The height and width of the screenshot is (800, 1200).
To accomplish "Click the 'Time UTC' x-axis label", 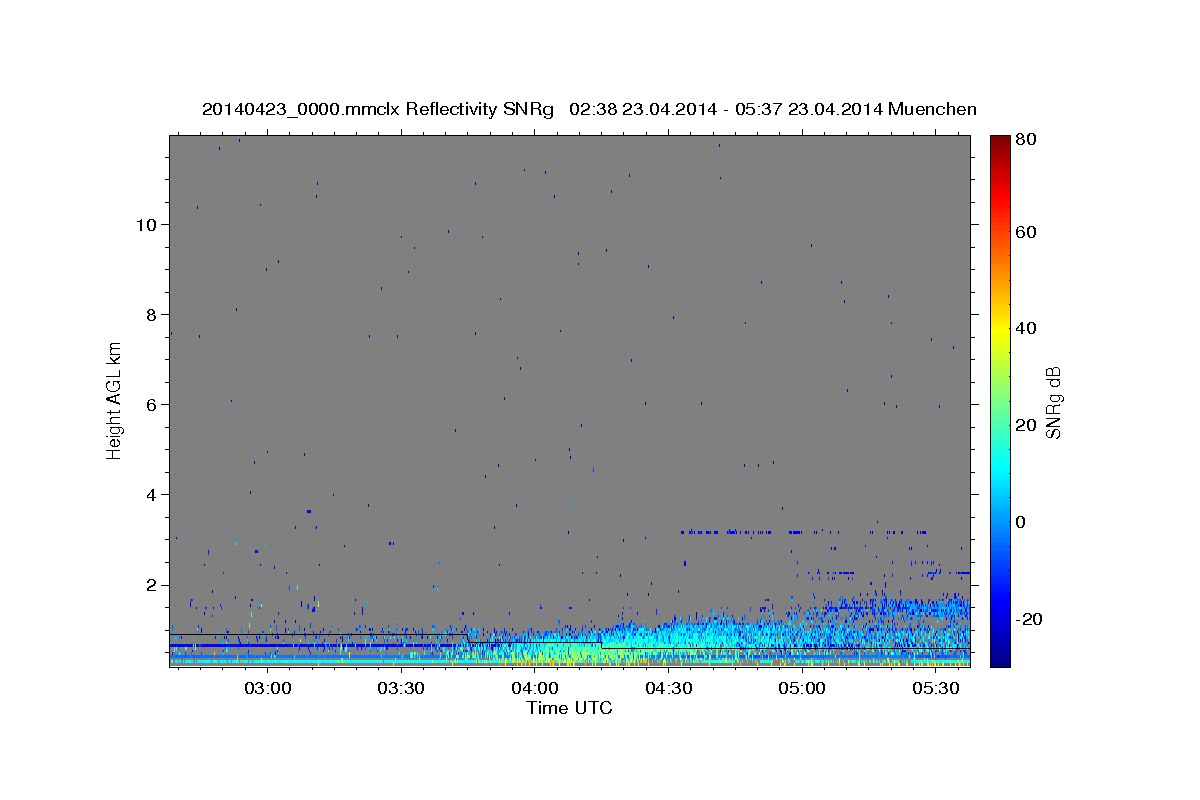I will click(569, 708).
